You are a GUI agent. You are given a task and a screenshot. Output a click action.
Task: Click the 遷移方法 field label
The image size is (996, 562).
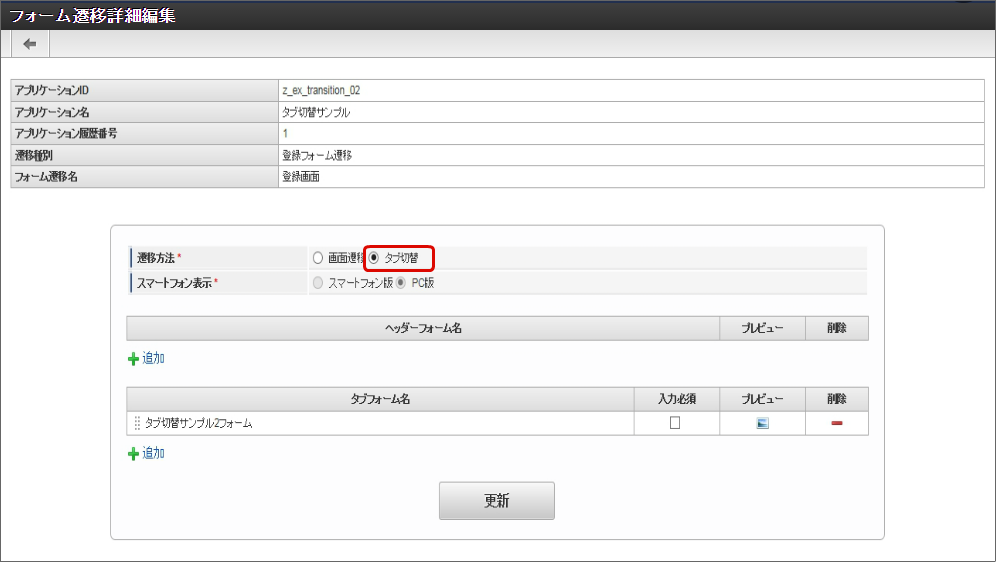(156, 258)
